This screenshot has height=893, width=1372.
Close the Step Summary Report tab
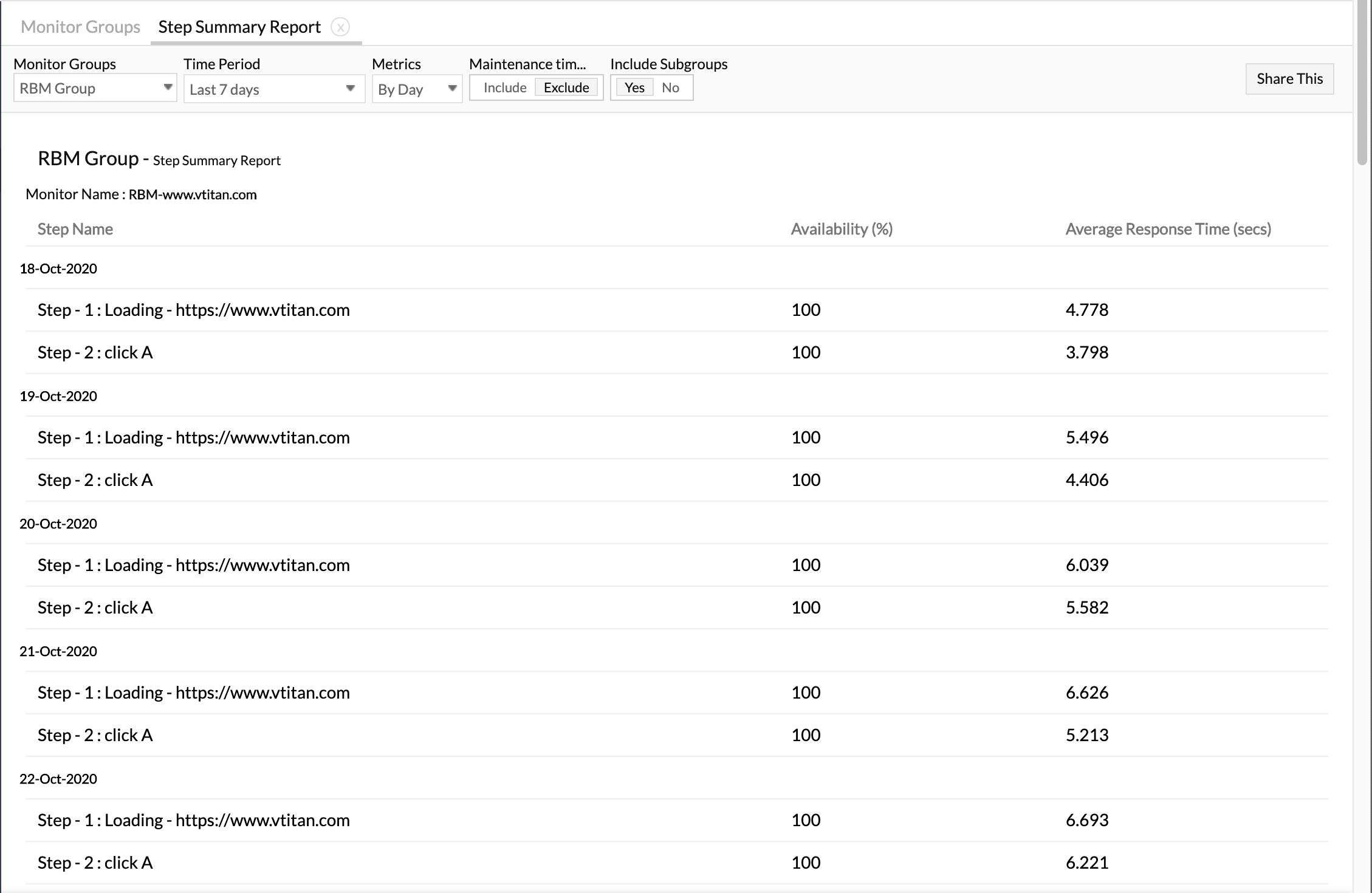340,27
